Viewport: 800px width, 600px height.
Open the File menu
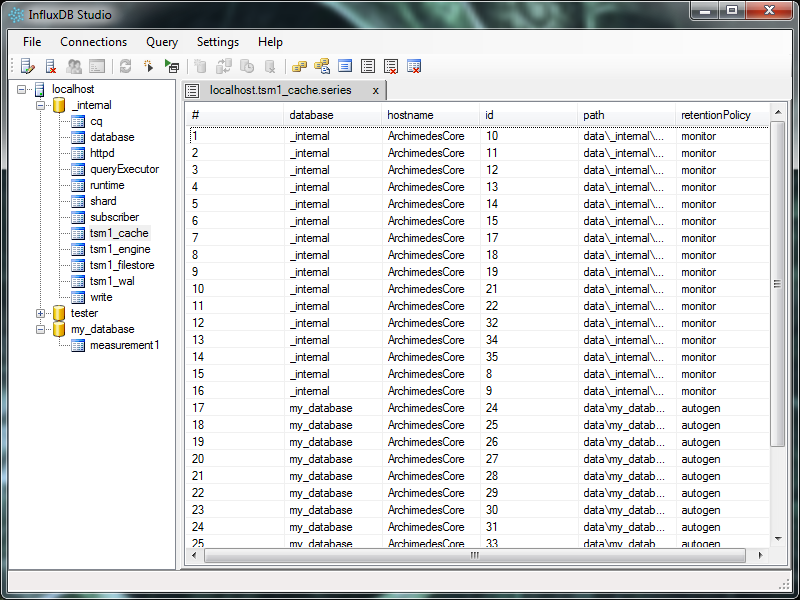coord(32,42)
